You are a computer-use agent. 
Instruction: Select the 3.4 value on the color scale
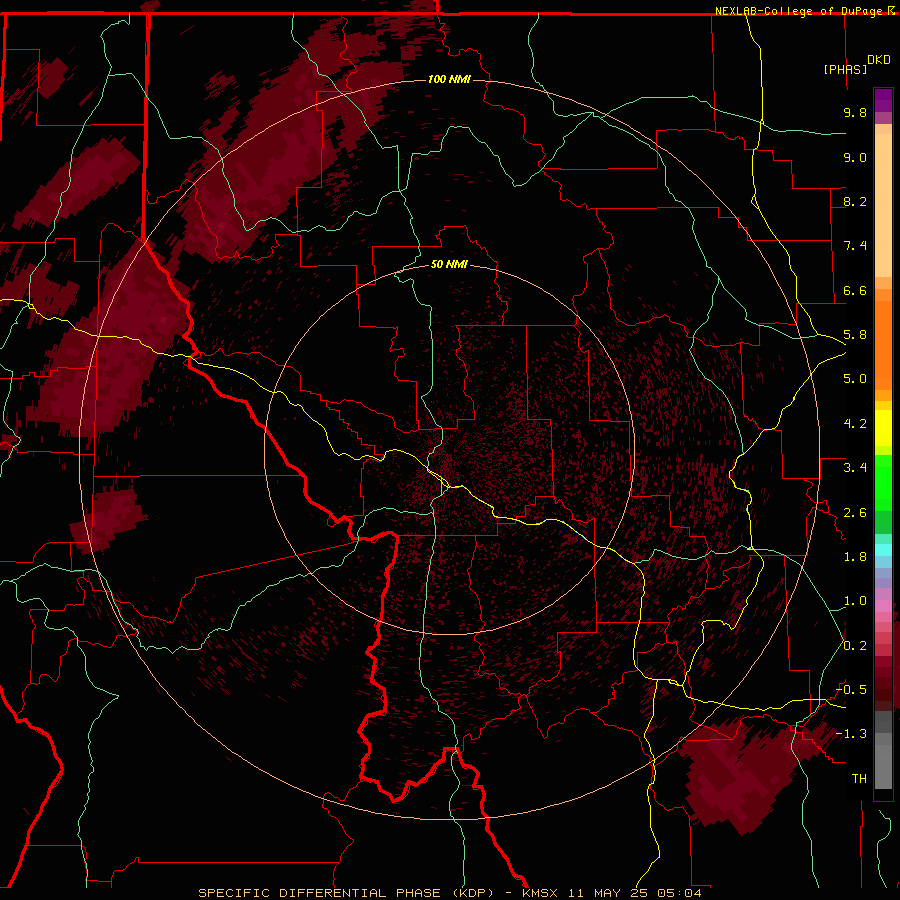[x=855, y=468]
